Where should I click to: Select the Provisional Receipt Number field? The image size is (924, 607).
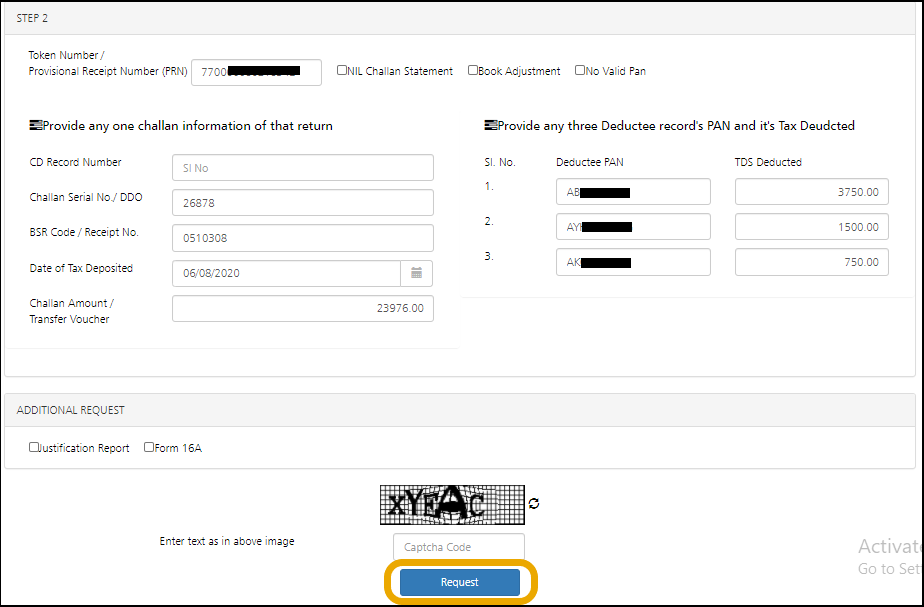(x=255, y=71)
